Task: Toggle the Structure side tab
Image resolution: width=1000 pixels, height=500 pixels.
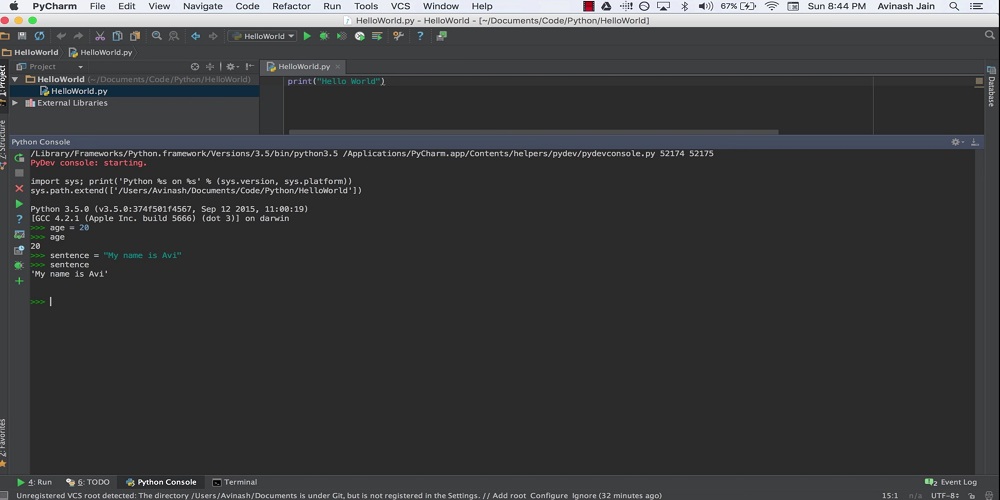Action: pyautogui.click(x=3, y=144)
